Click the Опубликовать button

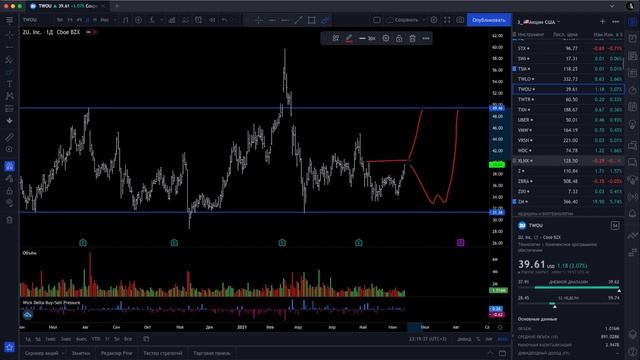[489, 20]
